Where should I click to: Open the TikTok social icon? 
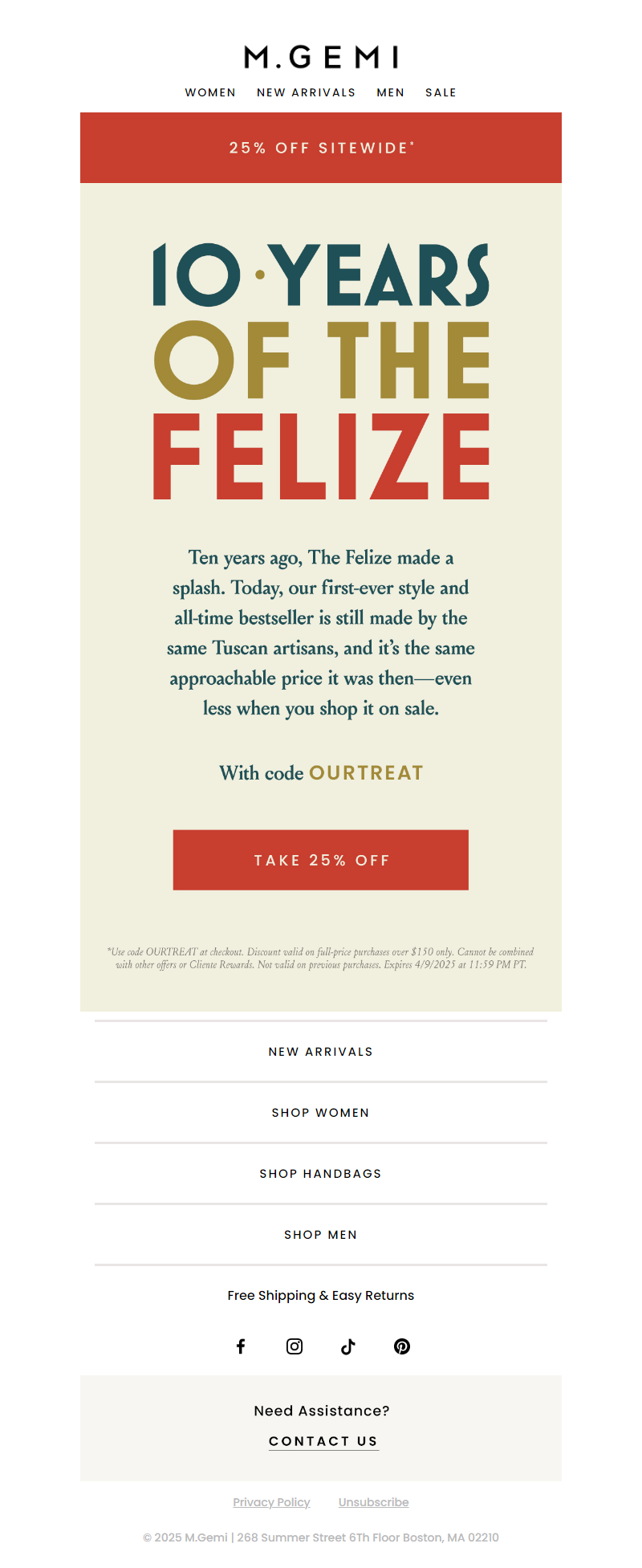pyautogui.click(x=348, y=1346)
